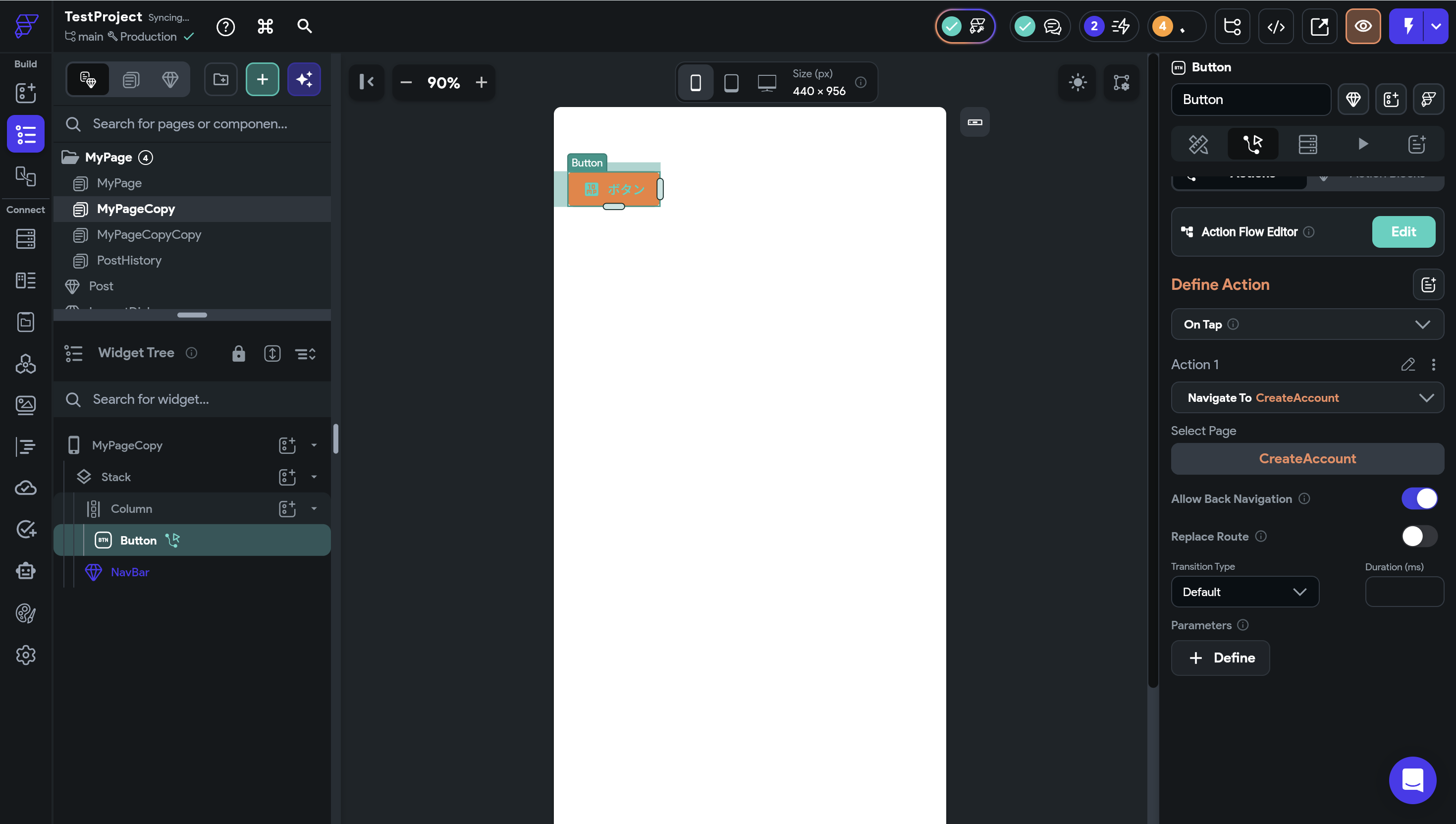The height and width of the screenshot is (824, 1456).
Task: Click the Developer Menu code icon
Action: point(1276,27)
